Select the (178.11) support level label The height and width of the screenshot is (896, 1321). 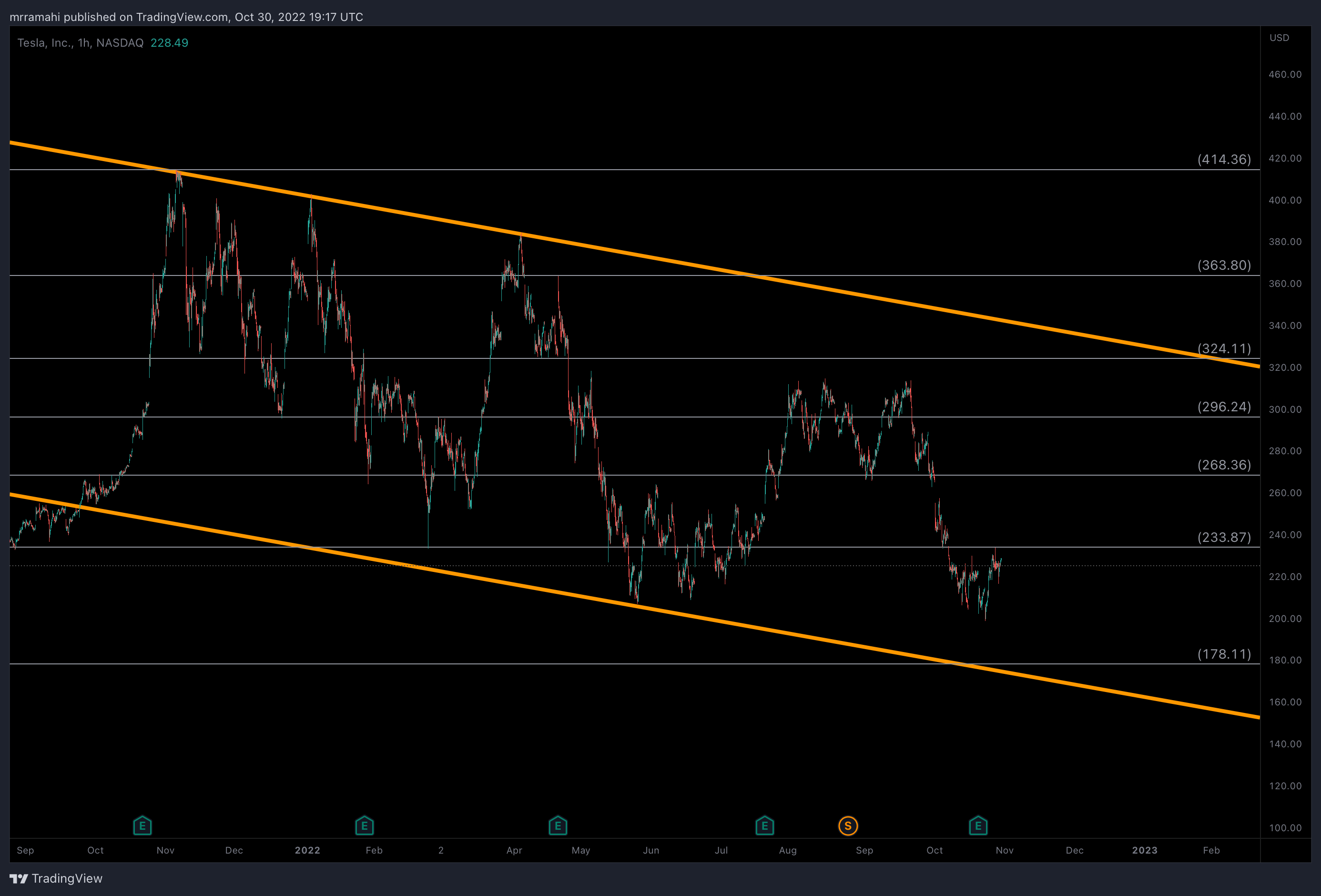click(x=1224, y=654)
